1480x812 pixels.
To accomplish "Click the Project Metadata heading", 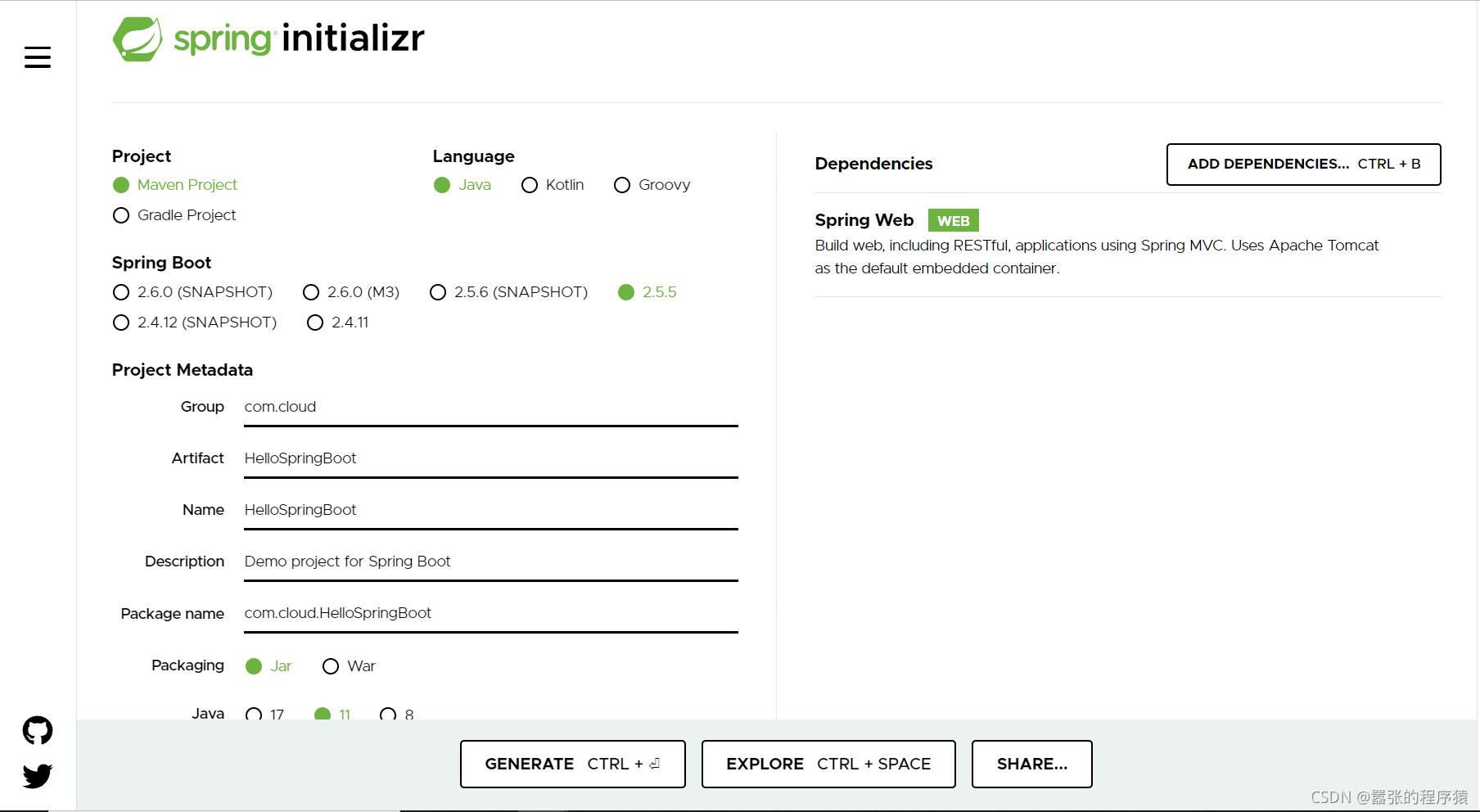I will tap(183, 370).
